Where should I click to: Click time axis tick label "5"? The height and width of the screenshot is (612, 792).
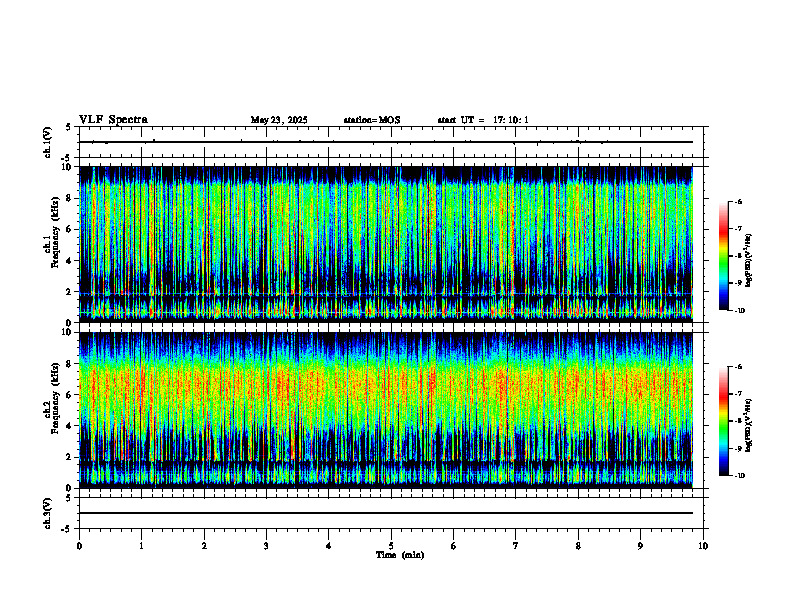(x=391, y=546)
